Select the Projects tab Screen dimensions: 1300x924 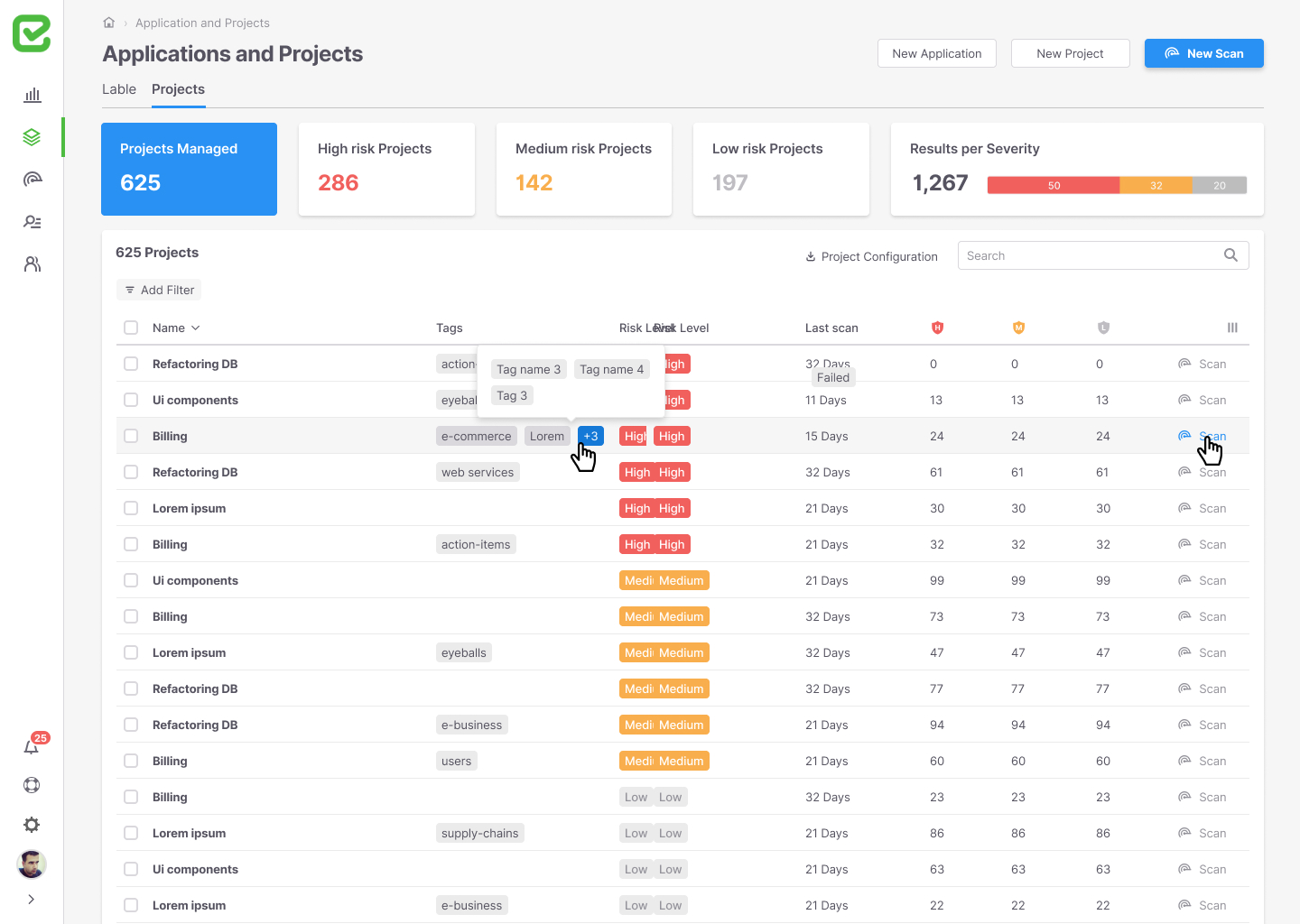coord(178,89)
